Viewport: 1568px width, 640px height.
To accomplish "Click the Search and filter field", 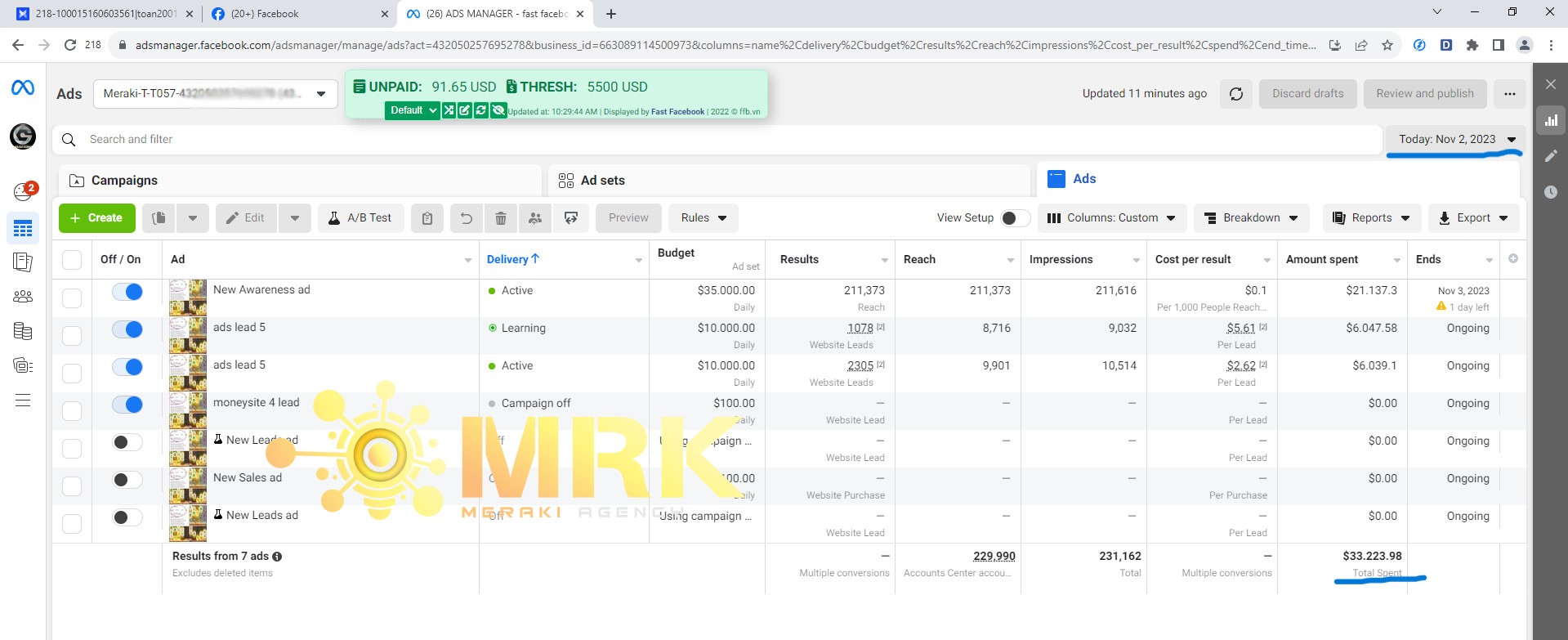I will click(x=717, y=140).
